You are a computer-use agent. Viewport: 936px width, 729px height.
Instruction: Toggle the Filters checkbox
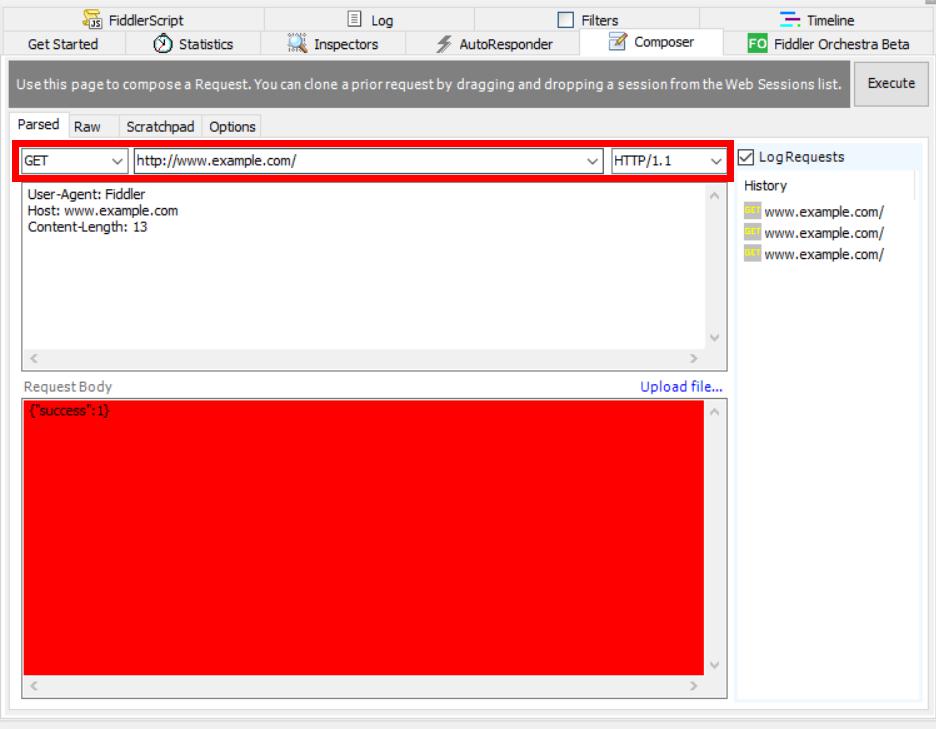coord(565,20)
